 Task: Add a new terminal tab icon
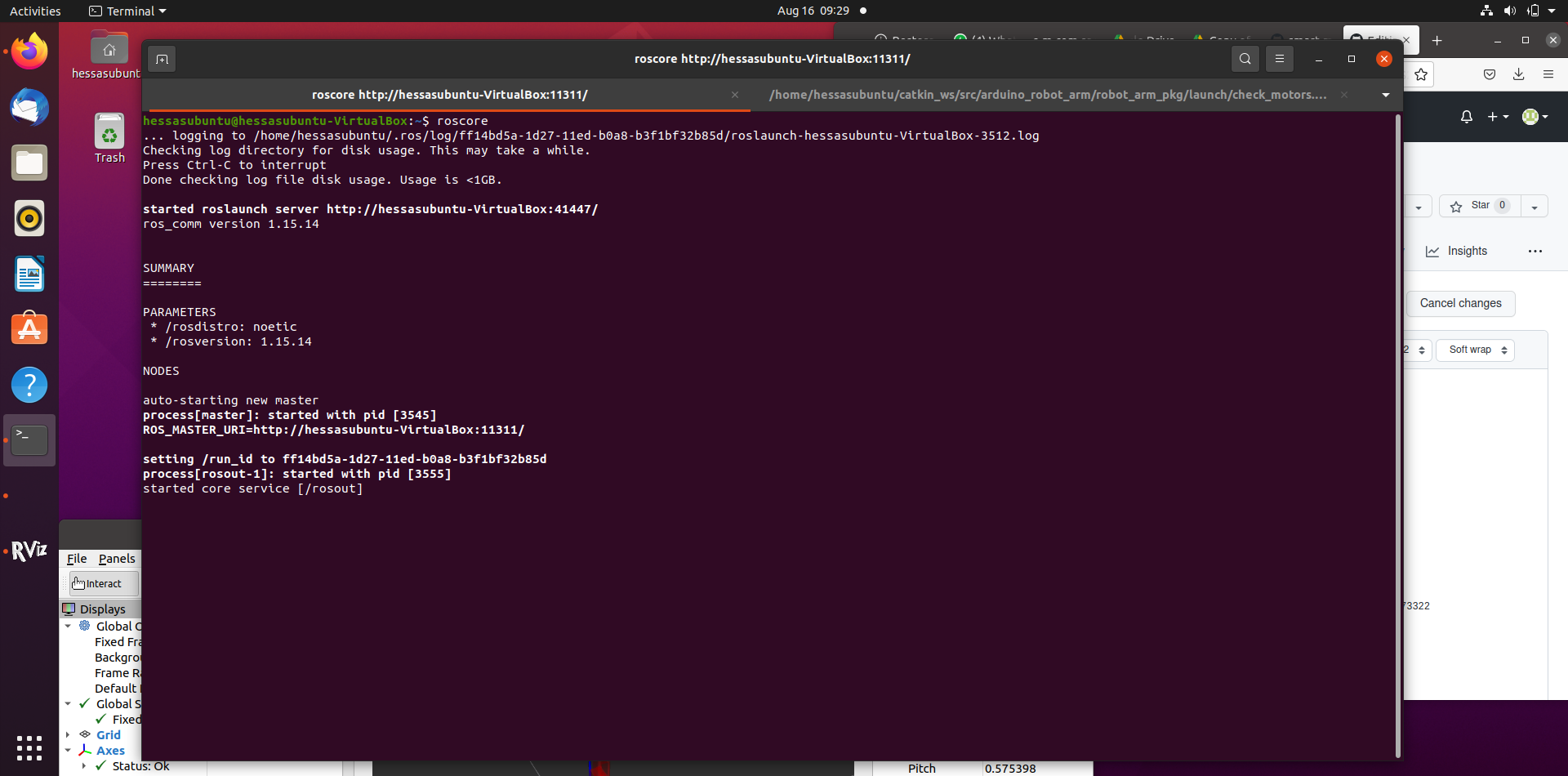[162, 59]
